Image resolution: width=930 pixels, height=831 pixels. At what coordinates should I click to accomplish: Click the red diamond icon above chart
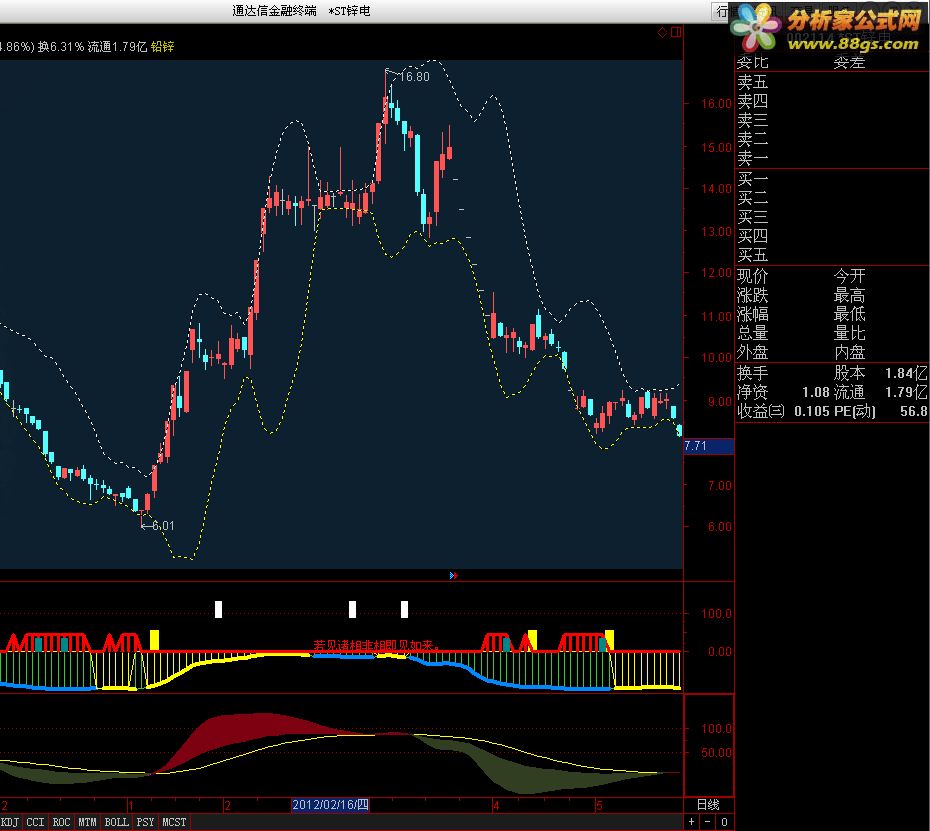click(x=663, y=32)
